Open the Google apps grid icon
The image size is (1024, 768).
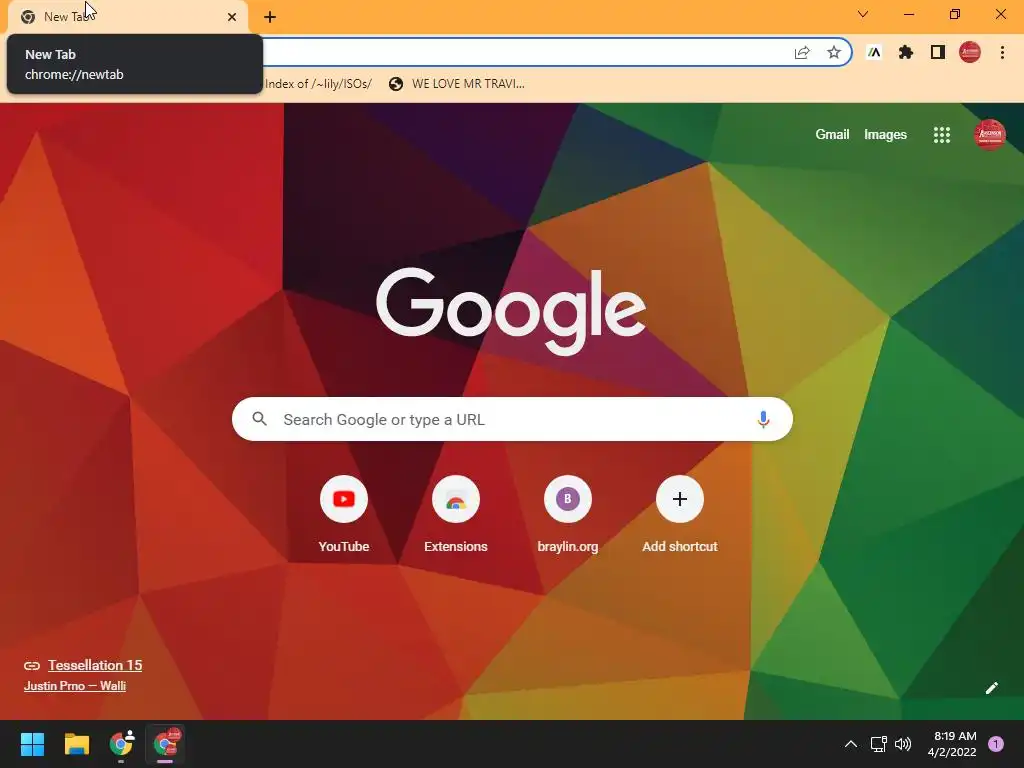pyautogui.click(x=942, y=135)
